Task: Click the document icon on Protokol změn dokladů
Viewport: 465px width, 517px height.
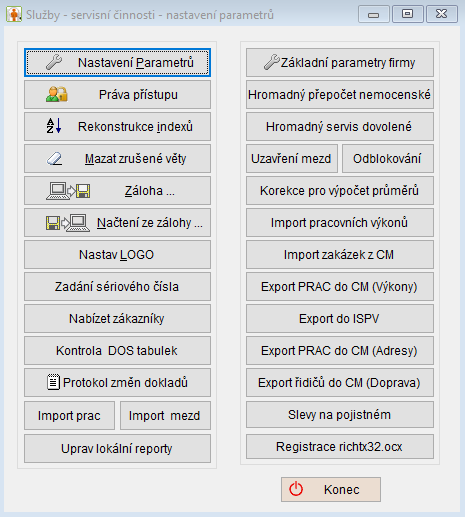Action: (x=53, y=382)
